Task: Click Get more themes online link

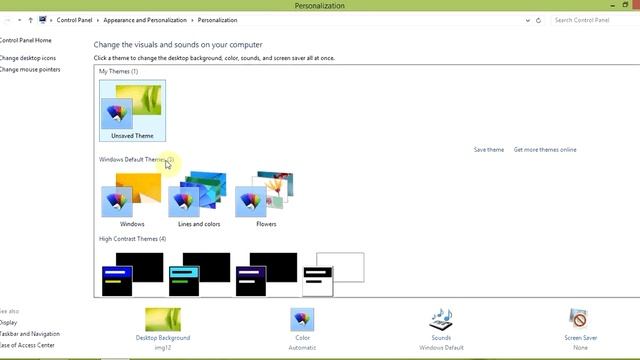Action: 545,150
